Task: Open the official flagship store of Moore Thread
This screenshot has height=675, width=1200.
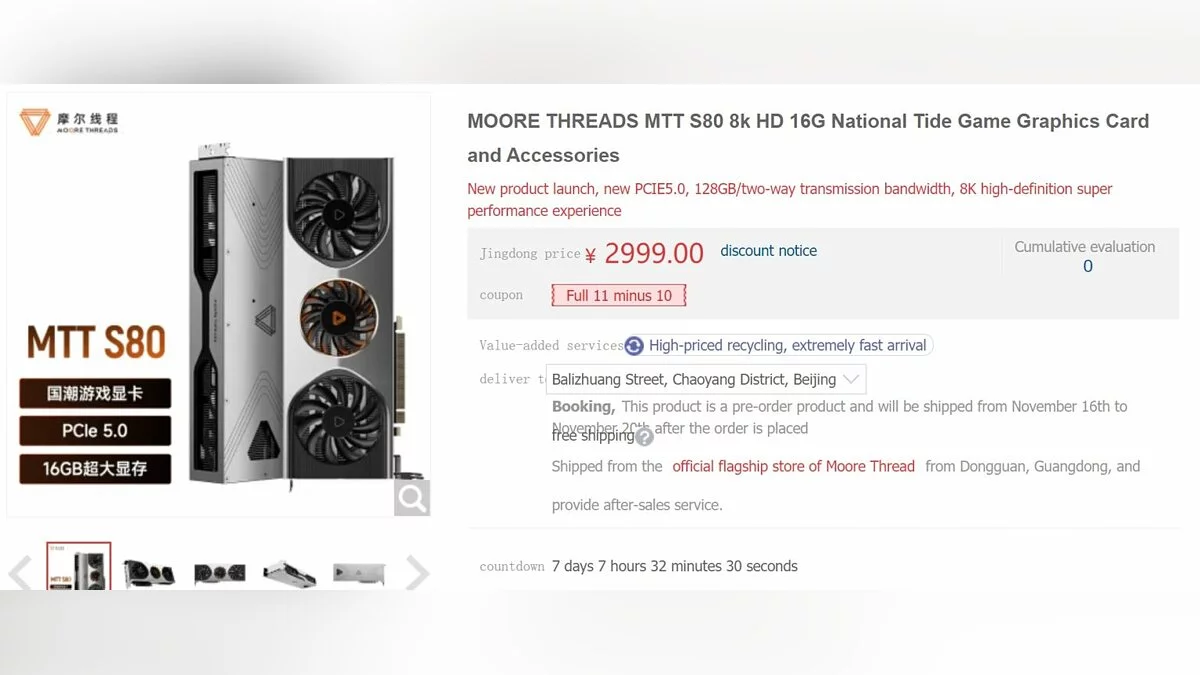Action: 793,466
